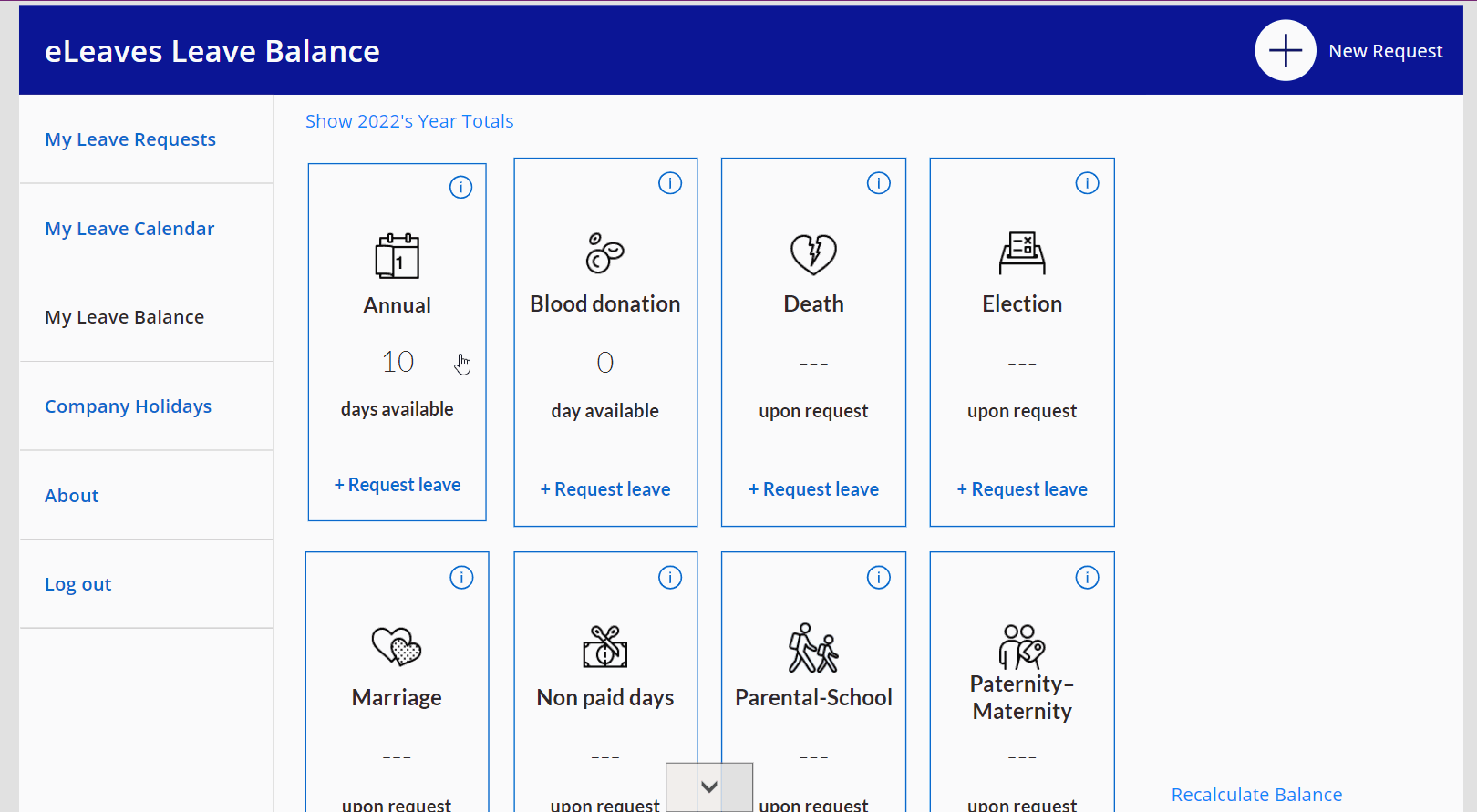The width and height of the screenshot is (1477, 812).
Task: Click the Annual card title
Action: [x=398, y=305]
